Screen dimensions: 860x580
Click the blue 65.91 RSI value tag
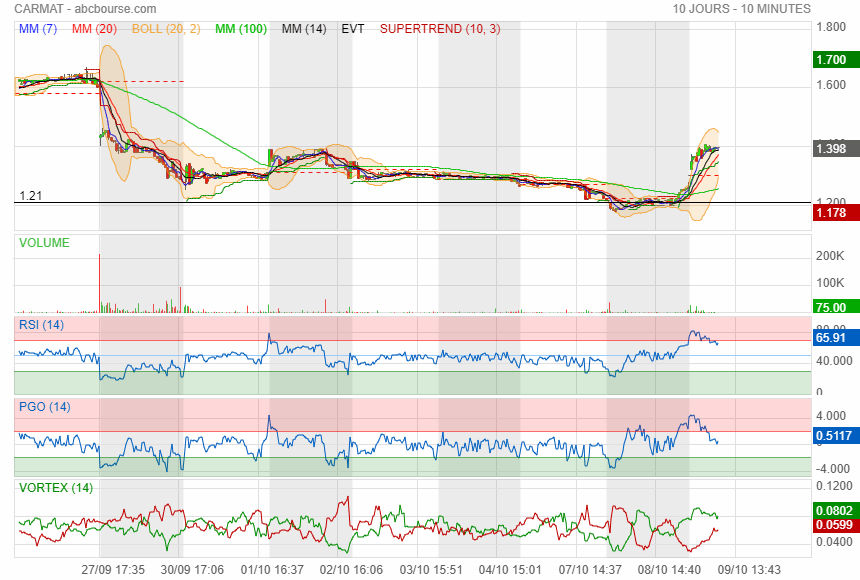click(x=831, y=338)
